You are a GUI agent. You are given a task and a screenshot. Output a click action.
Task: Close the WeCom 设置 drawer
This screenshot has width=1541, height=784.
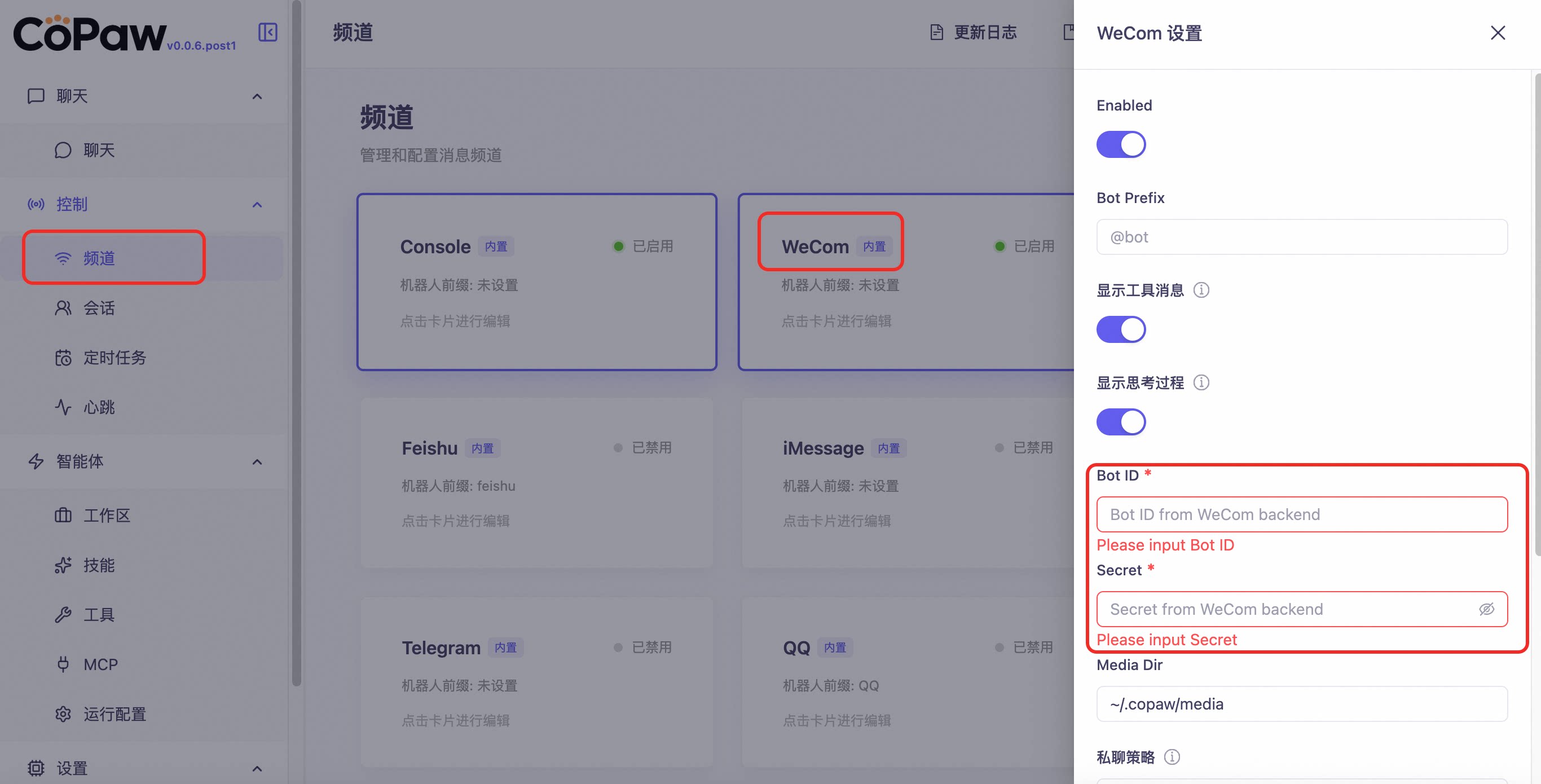(x=1498, y=33)
